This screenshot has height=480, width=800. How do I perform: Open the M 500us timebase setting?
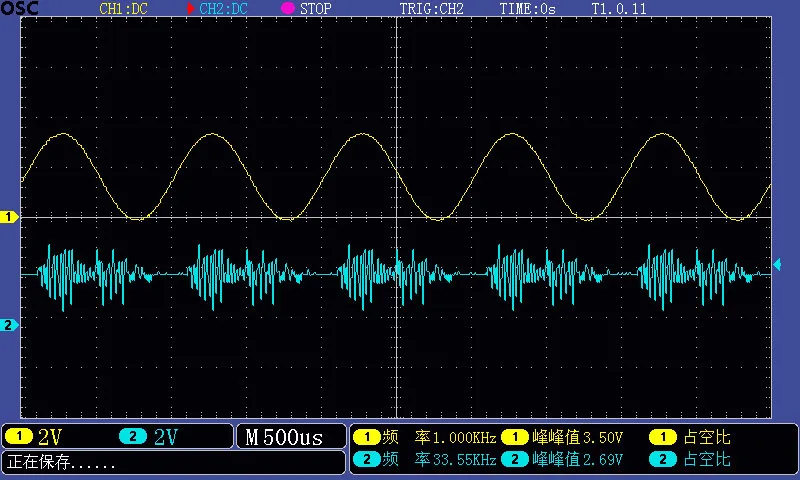click(284, 437)
